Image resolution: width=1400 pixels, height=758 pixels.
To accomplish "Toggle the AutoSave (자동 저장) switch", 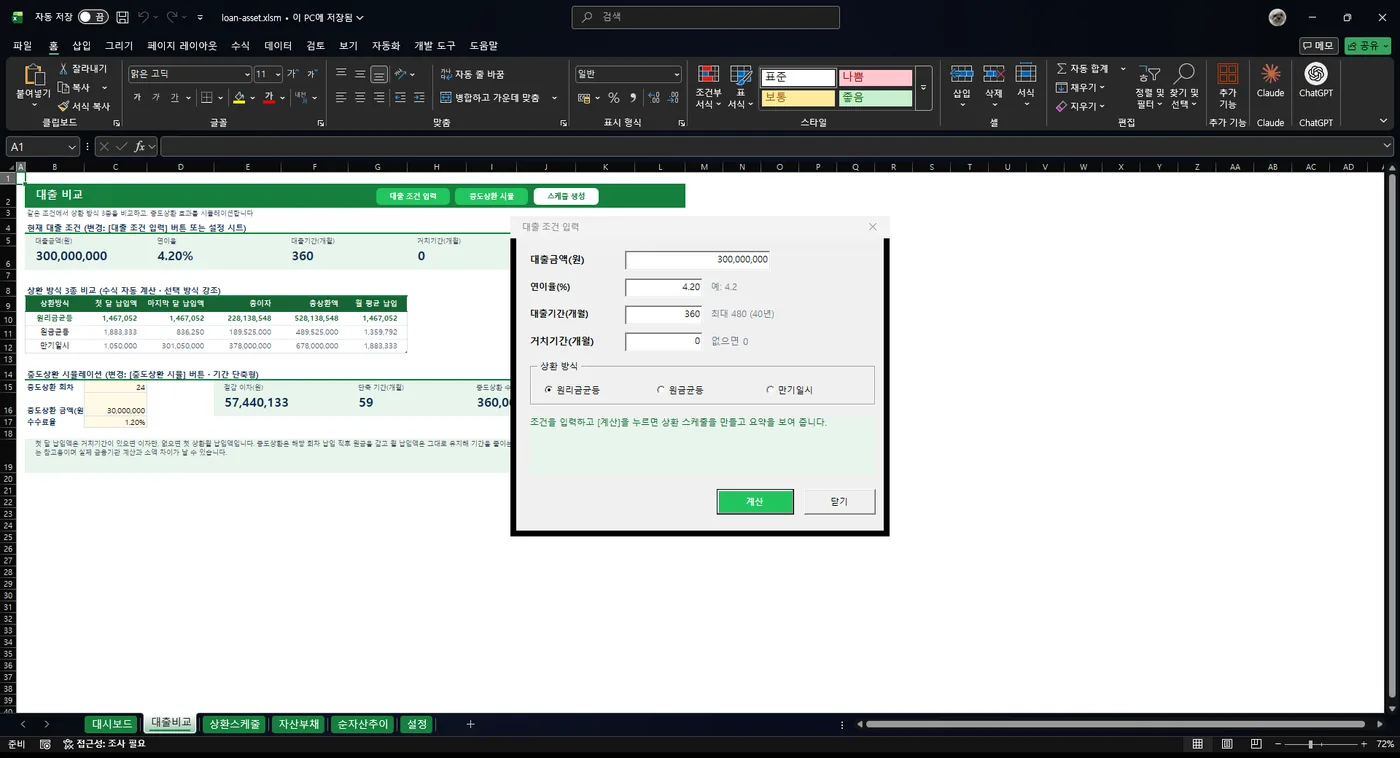I will click(x=94, y=17).
